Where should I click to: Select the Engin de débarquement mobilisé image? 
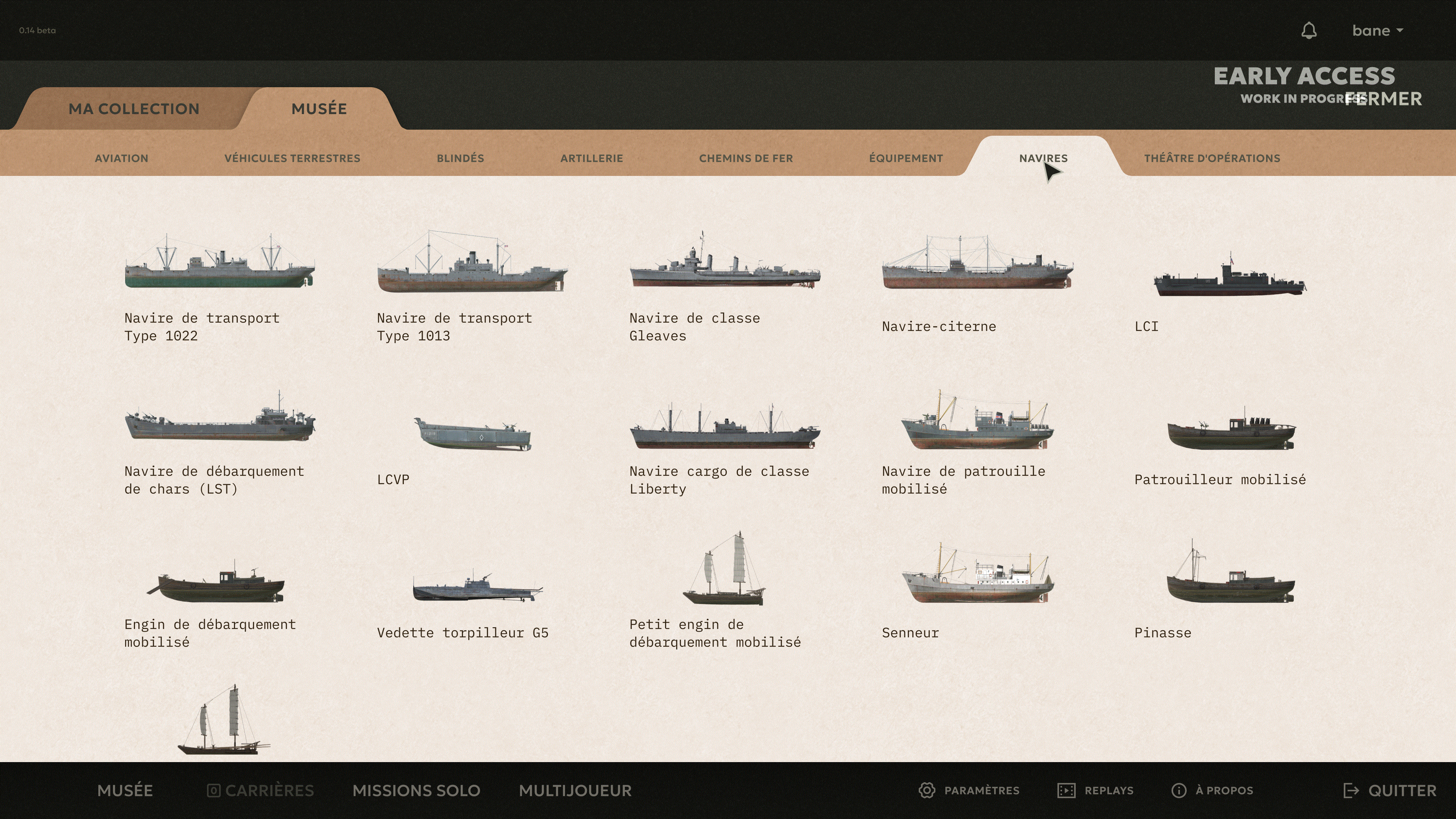tap(215, 582)
